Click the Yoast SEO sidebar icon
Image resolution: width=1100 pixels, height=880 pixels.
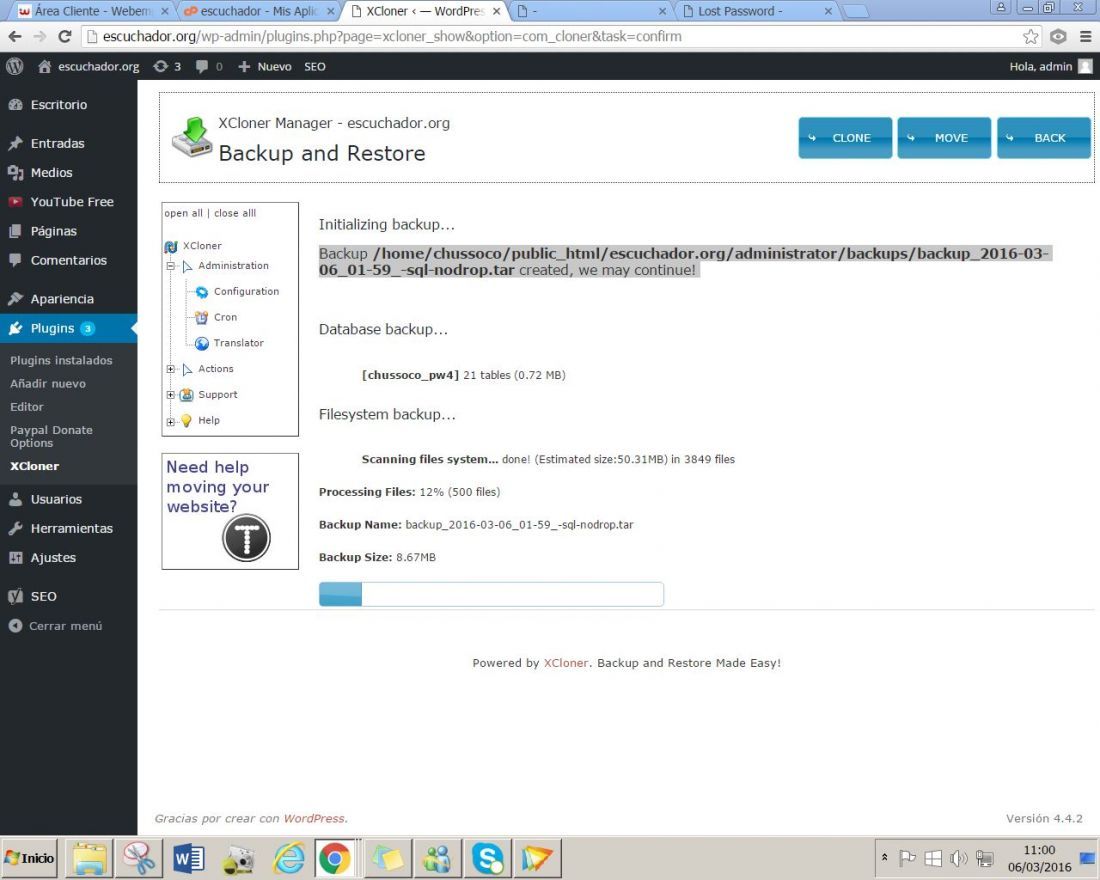15,596
